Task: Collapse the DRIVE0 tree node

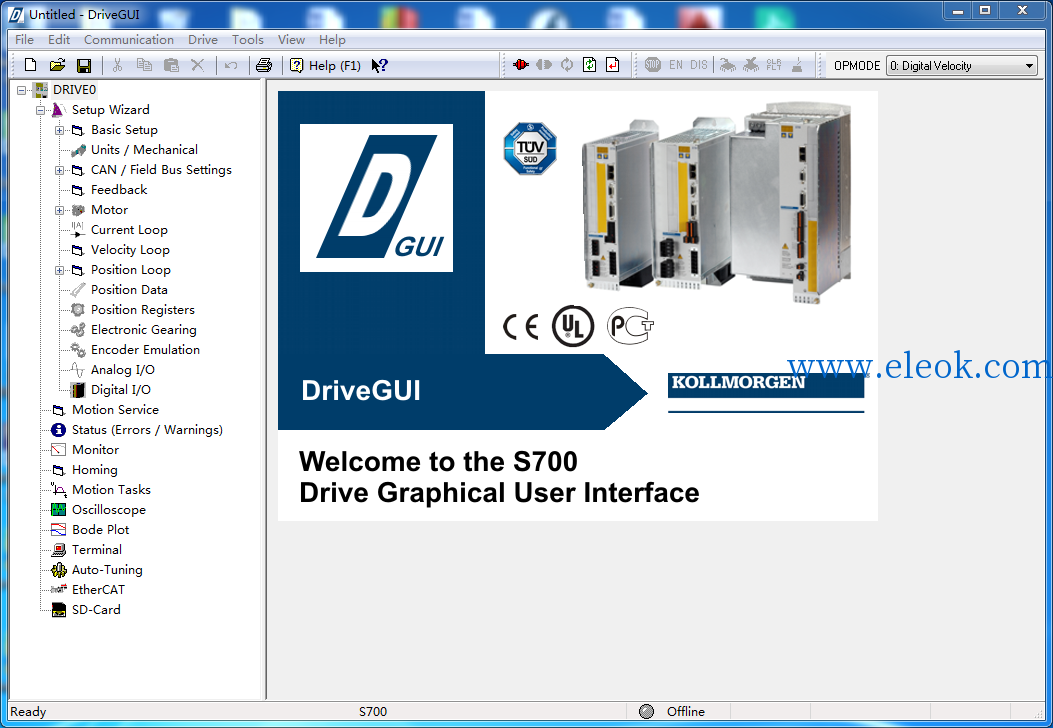Action: [x=21, y=90]
